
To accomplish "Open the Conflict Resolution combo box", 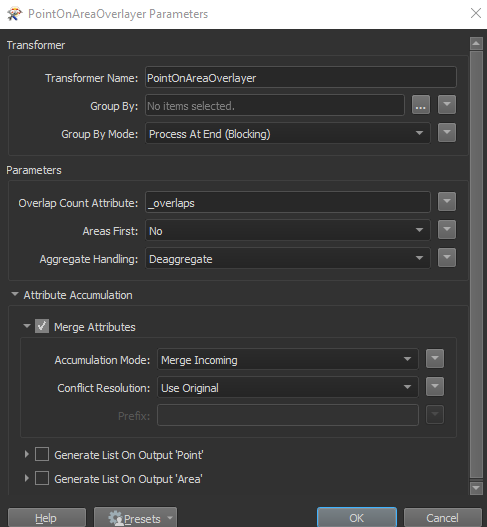I will pyautogui.click(x=288, y=388).
